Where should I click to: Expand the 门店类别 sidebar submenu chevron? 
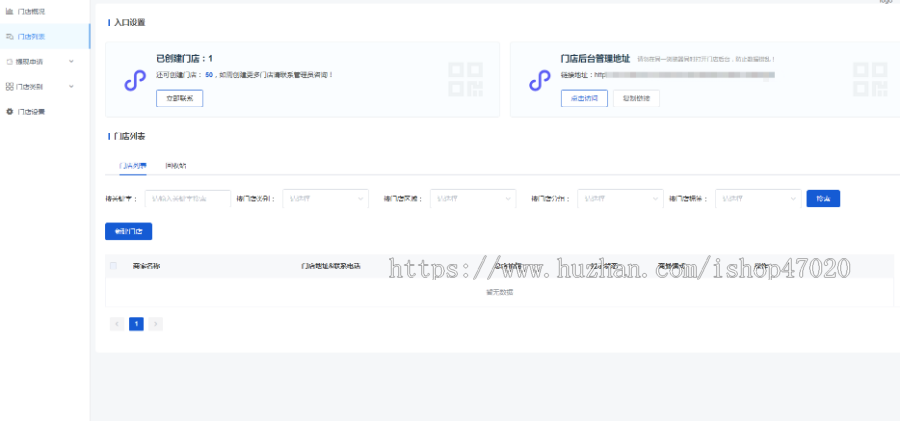pos(71,87)
